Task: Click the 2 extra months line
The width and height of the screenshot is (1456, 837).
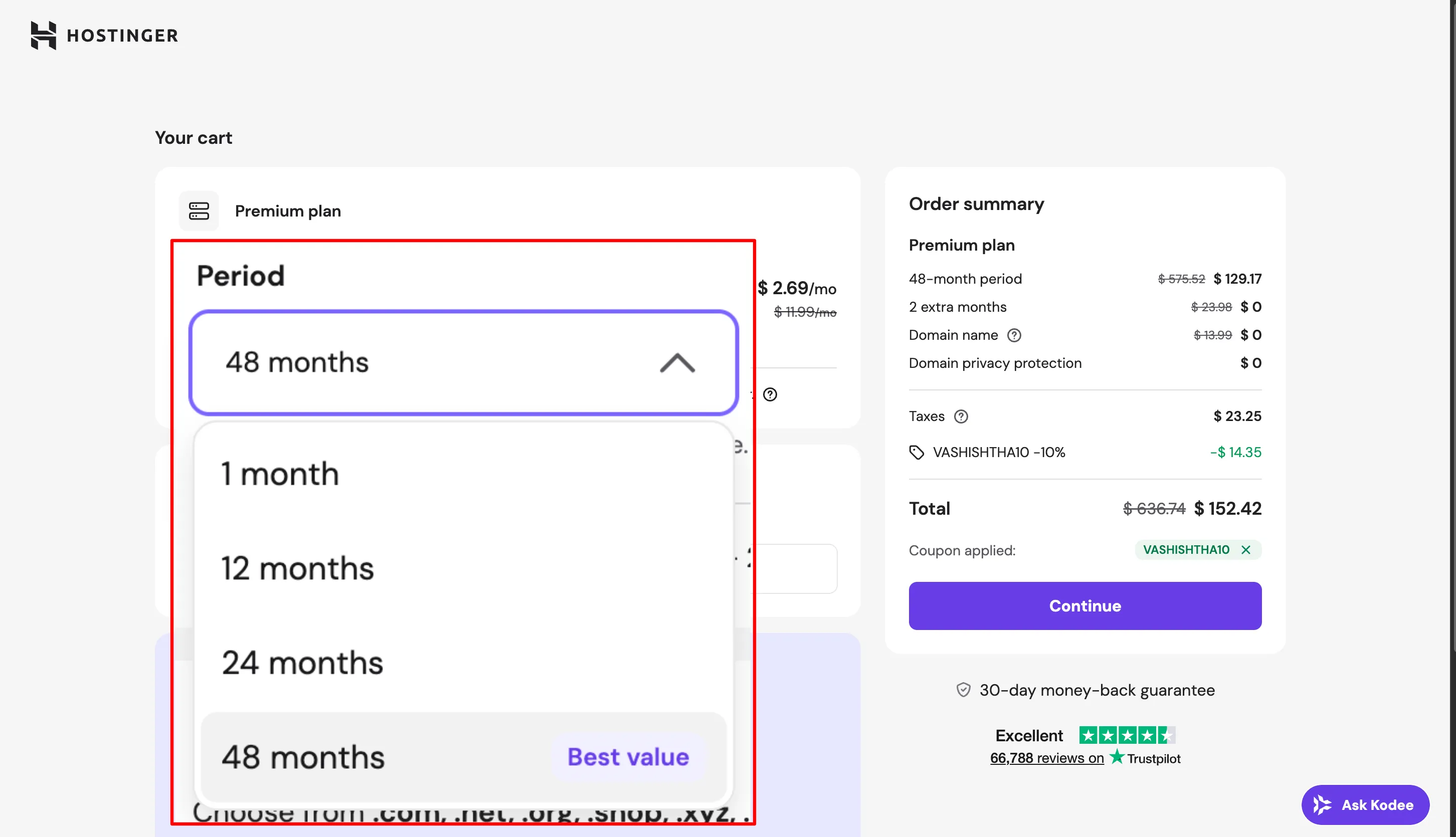Action: 1085,307
